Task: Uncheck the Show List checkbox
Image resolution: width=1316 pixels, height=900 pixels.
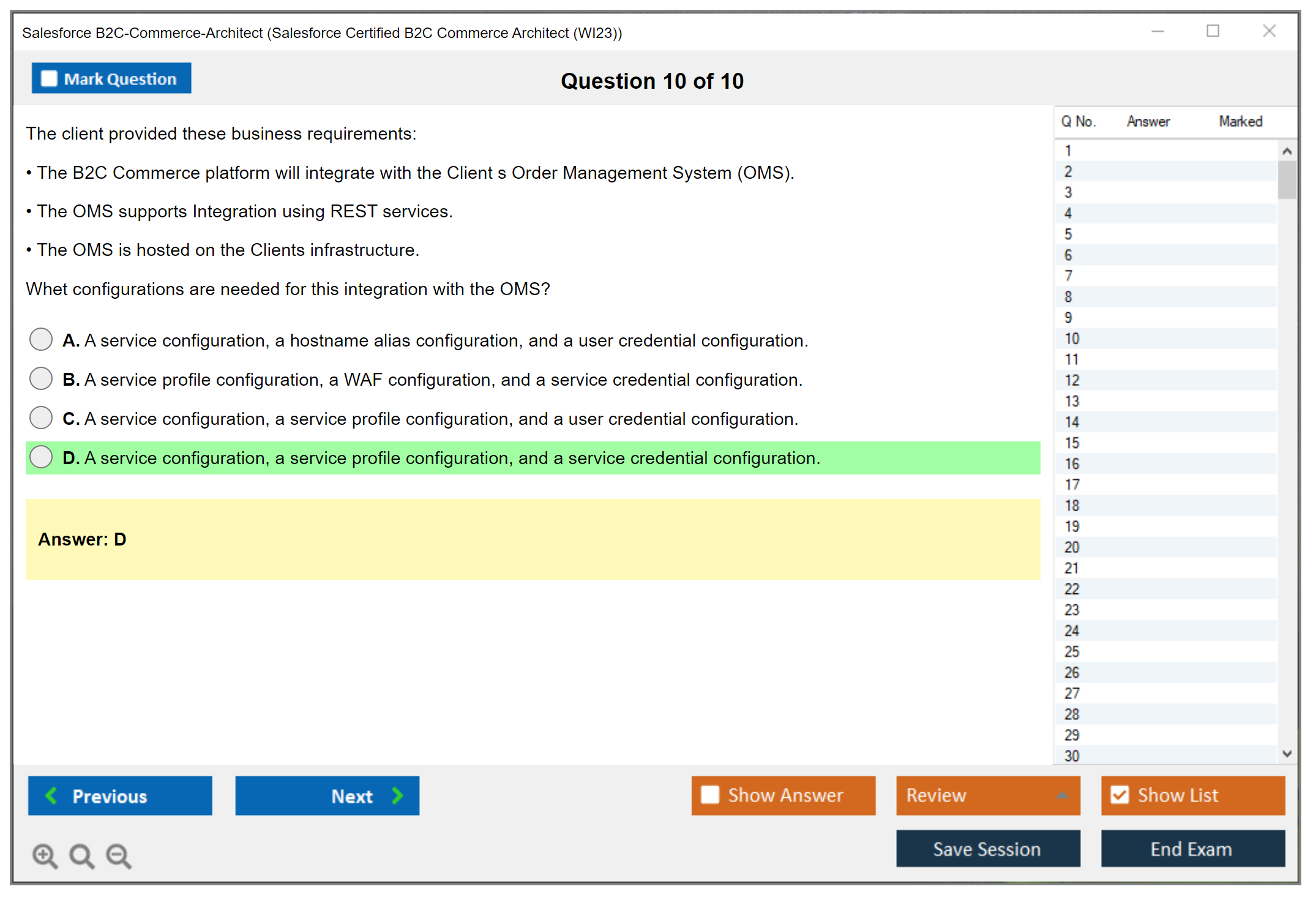Action: [1120, 795]
